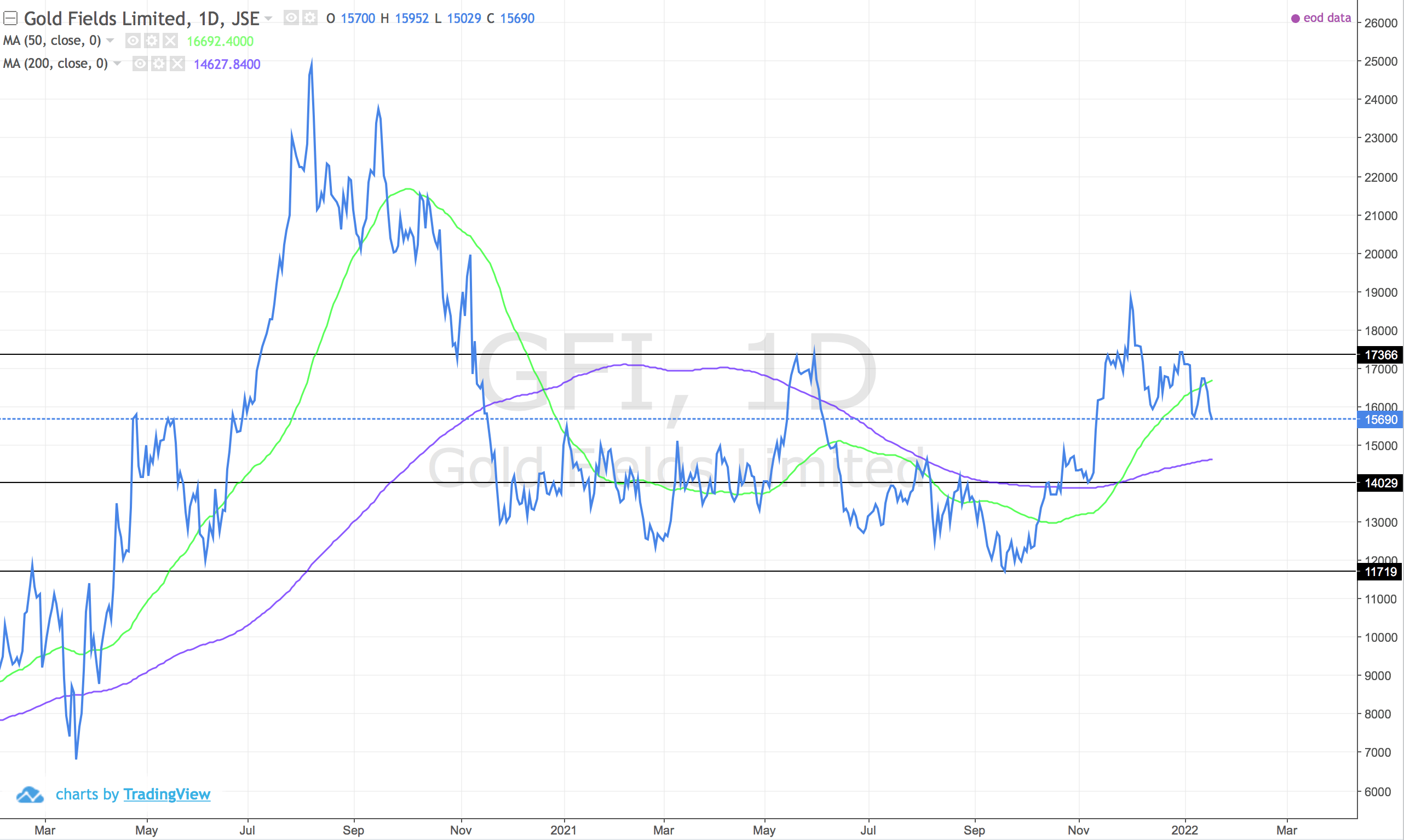Viewport: 1404px width, 840px height.
Task: Open the TradingView link
Action: tap(167, 795)
